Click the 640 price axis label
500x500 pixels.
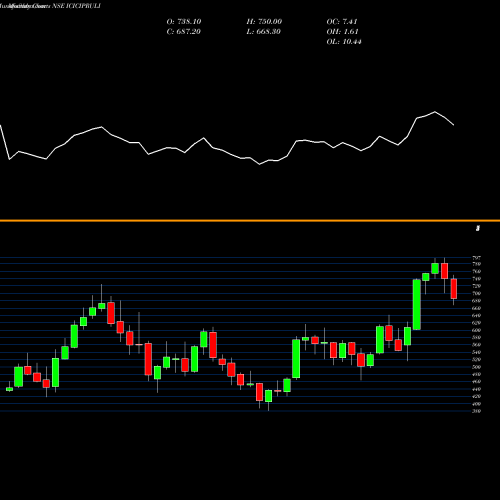476,315
